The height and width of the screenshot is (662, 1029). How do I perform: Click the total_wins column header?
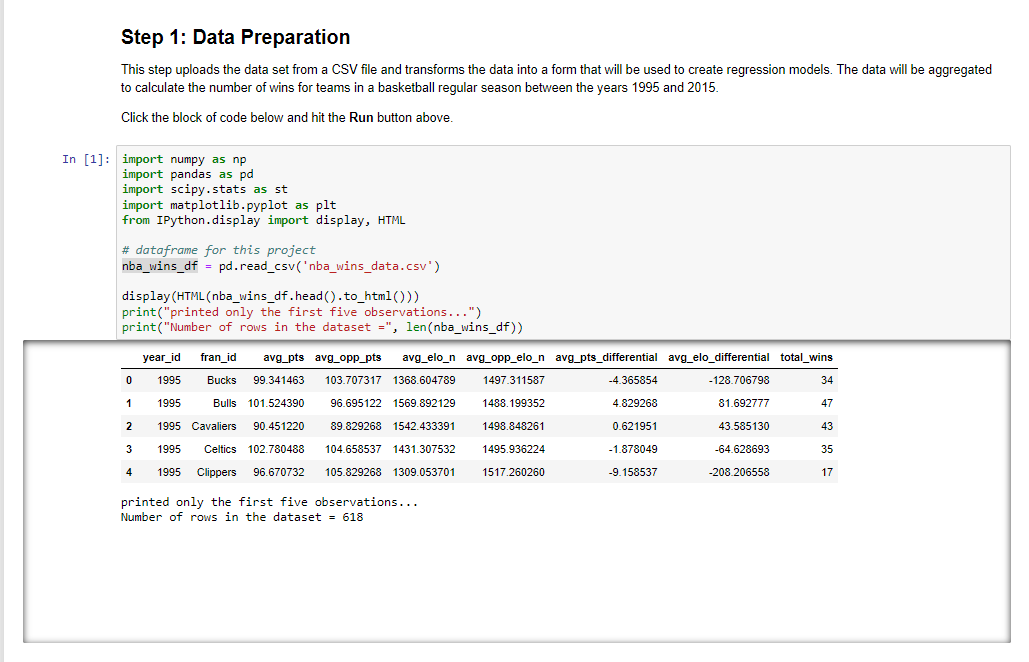(x=807, y=358)
